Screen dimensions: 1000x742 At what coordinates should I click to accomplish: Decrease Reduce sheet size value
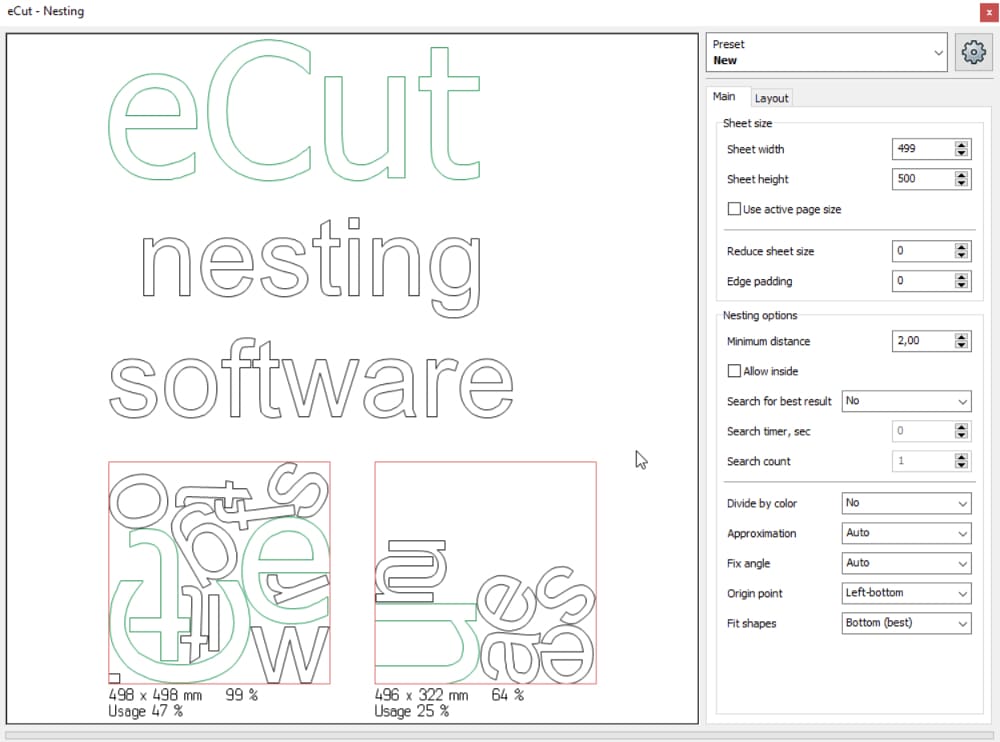pyautogui.click(x=962, y=255)
